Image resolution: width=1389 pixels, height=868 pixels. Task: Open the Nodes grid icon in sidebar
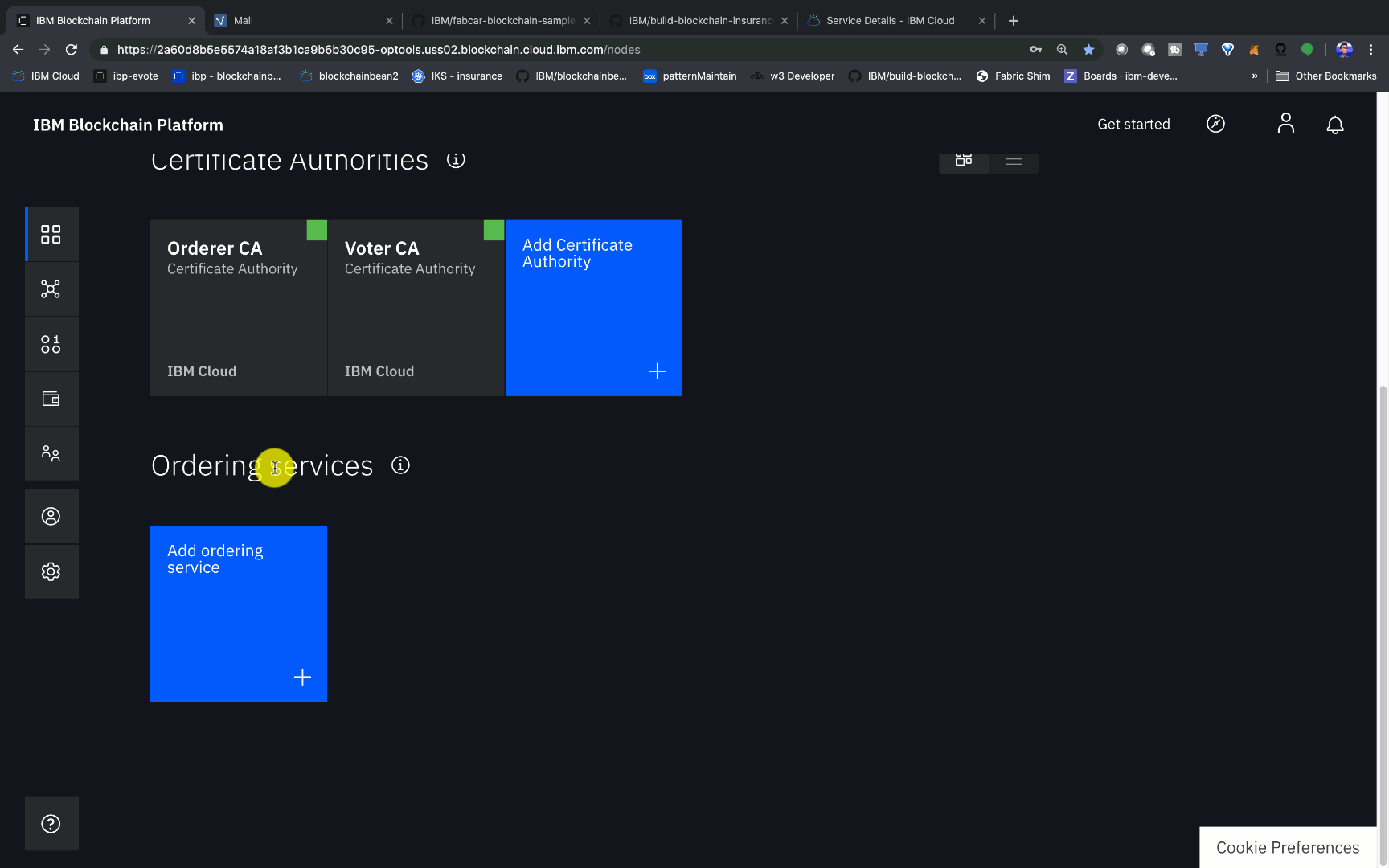tap(51, 234)
